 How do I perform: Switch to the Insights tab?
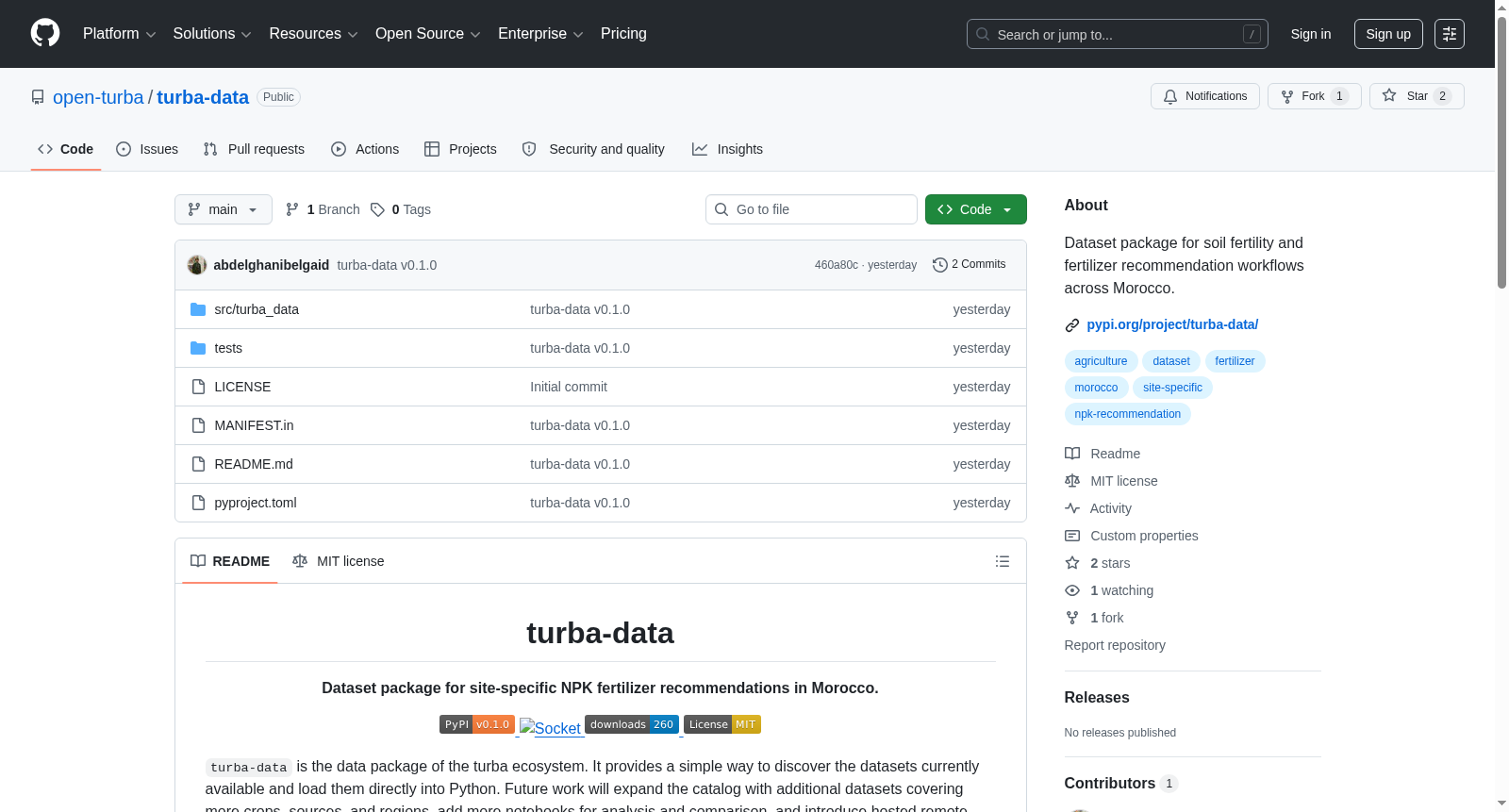pyautogui.click(x=727, y=149)
